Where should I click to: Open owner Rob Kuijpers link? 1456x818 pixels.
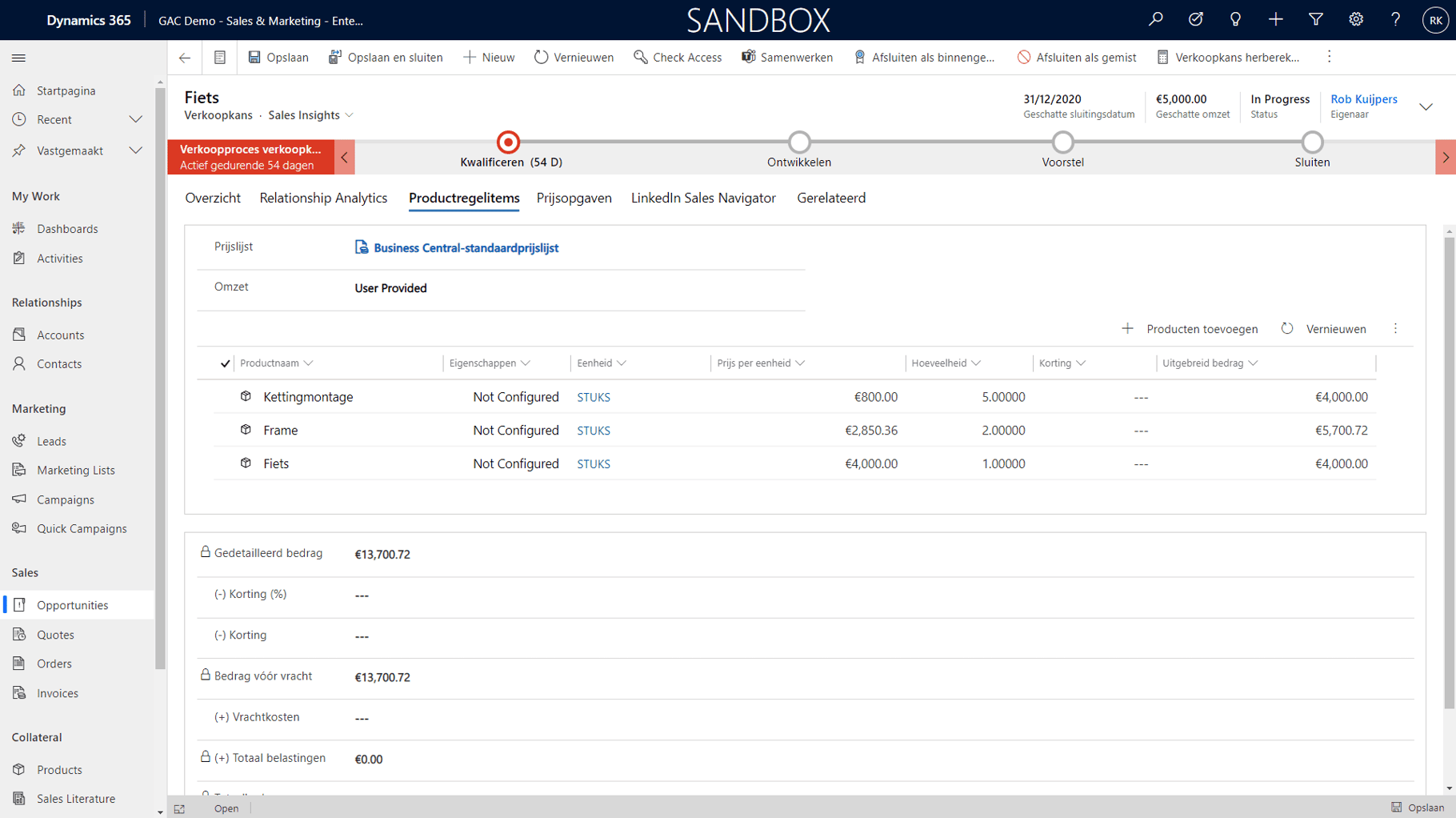1363,99
